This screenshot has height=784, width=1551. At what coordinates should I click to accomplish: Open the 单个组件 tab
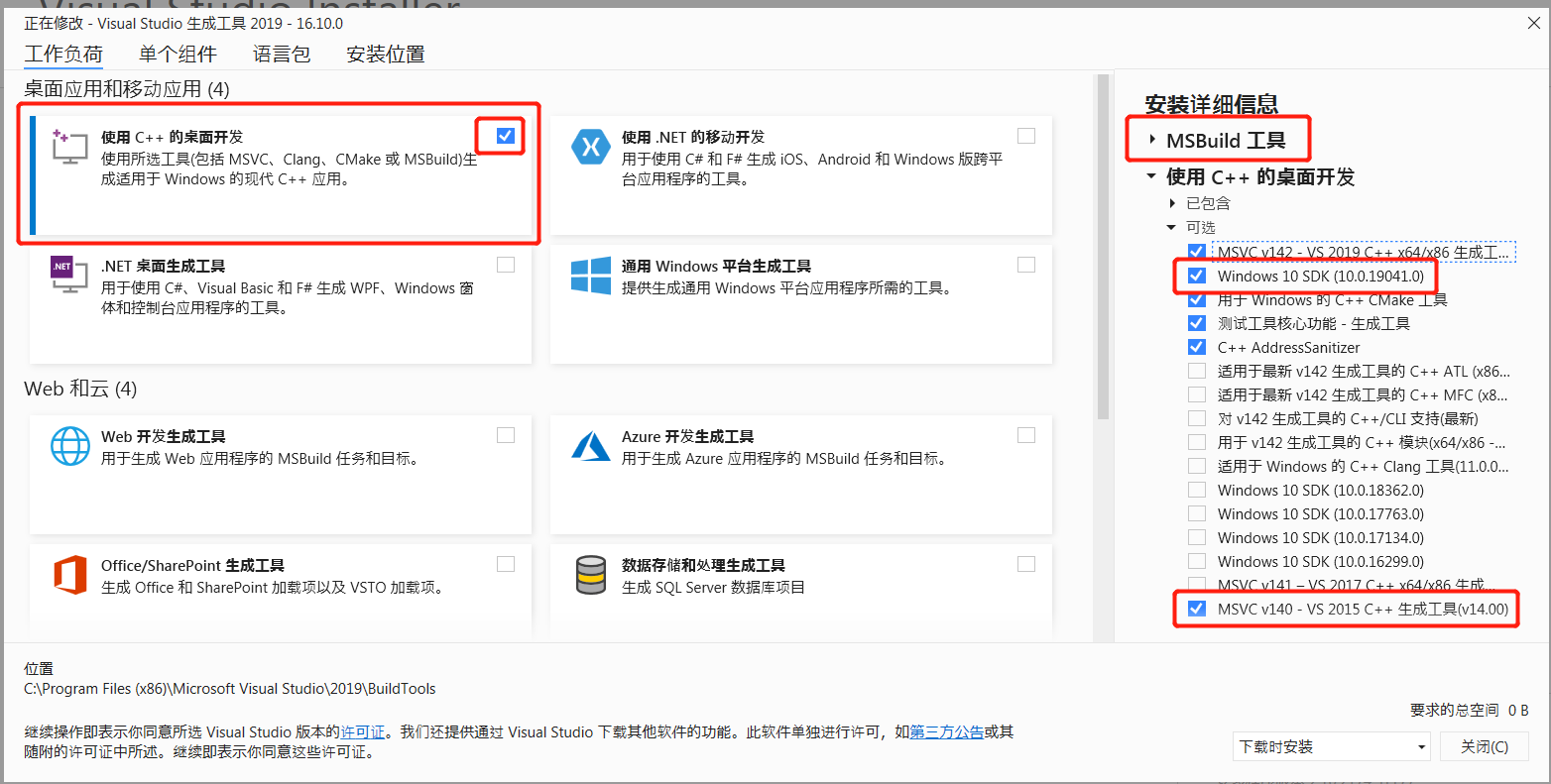click(178, 54)
